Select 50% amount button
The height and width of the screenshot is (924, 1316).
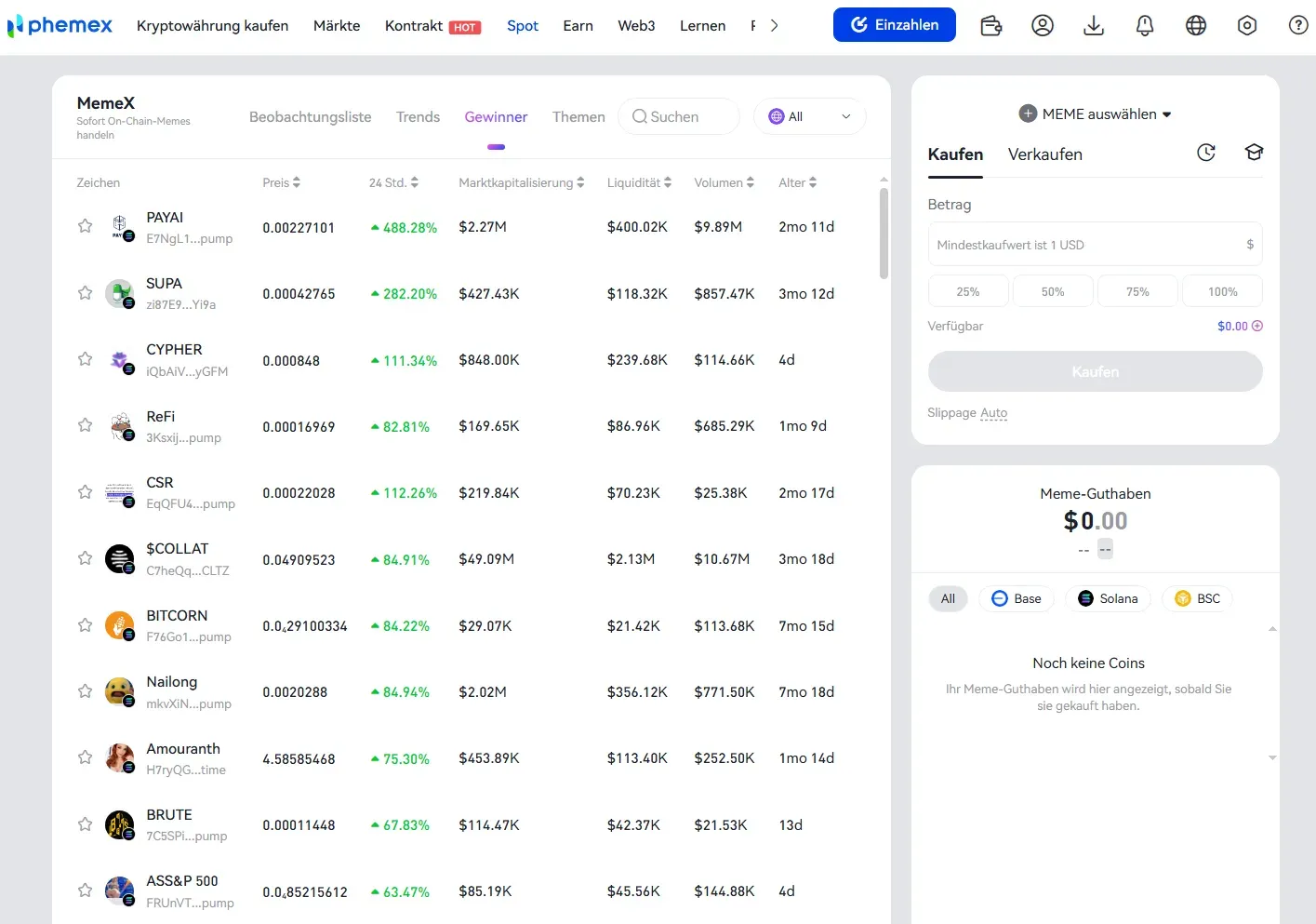pyautogui.click(x=1053, y=291)
